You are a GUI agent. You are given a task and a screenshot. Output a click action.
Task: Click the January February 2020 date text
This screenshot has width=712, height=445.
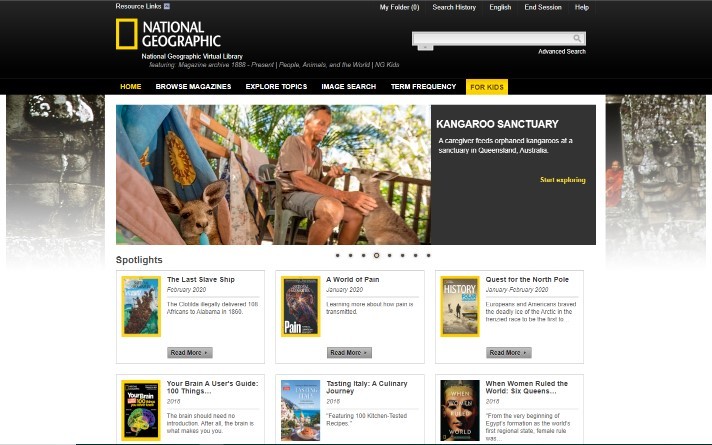click(x=517, y=290)
